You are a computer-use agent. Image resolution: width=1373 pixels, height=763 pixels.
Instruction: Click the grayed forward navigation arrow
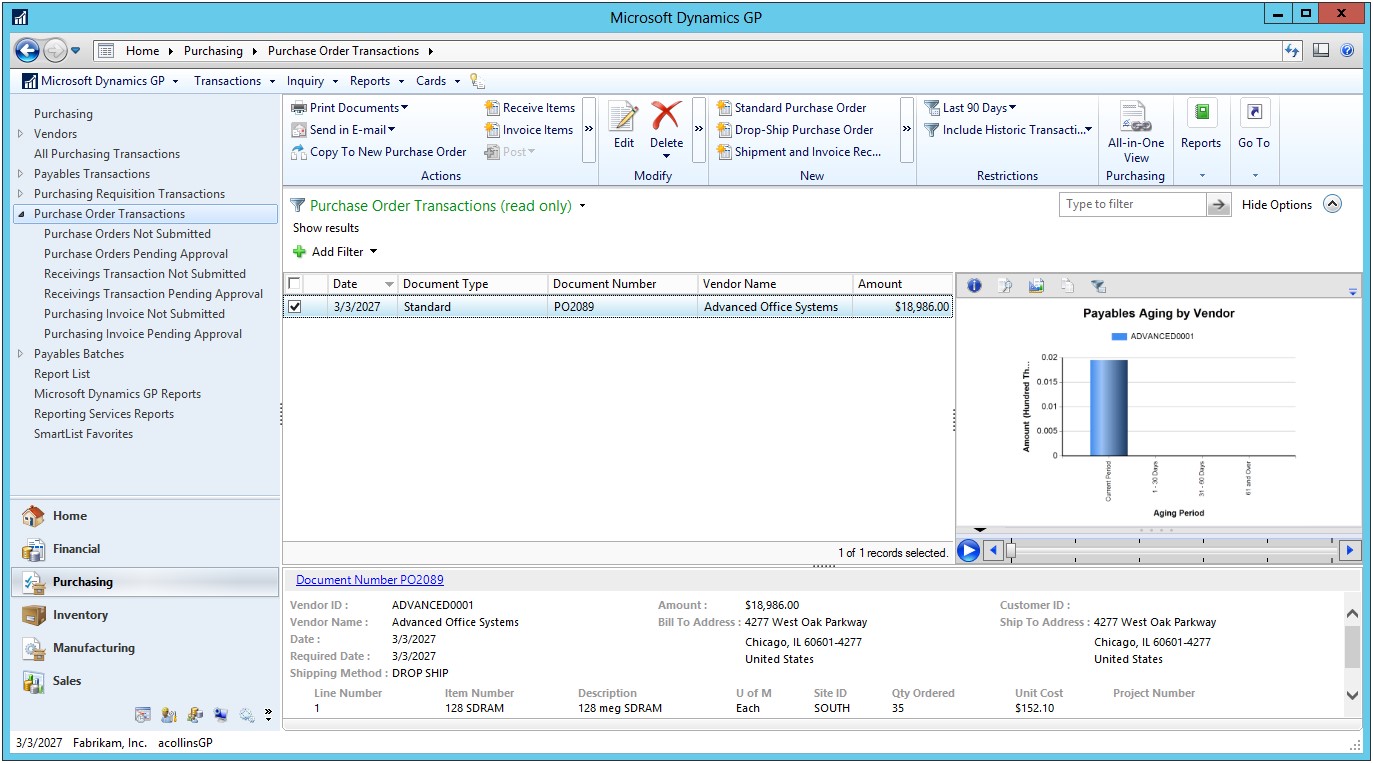pyautogui.click(x=55, y=50)
